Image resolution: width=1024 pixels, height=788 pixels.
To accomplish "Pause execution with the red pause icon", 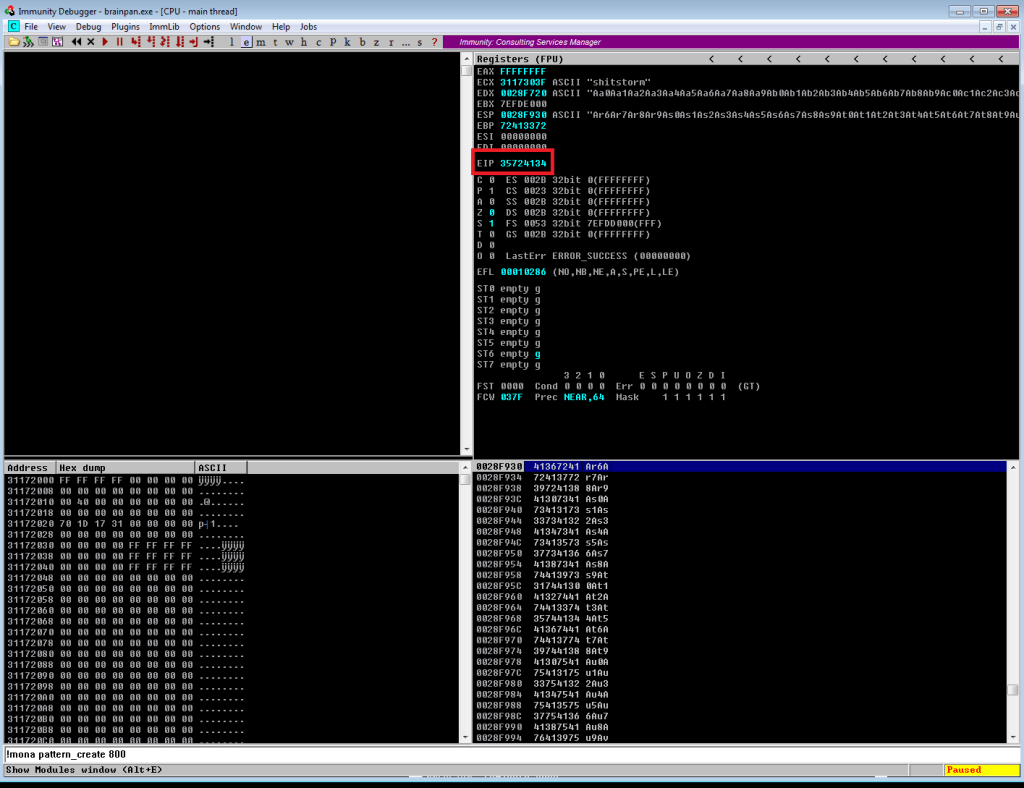I will 120,42.
